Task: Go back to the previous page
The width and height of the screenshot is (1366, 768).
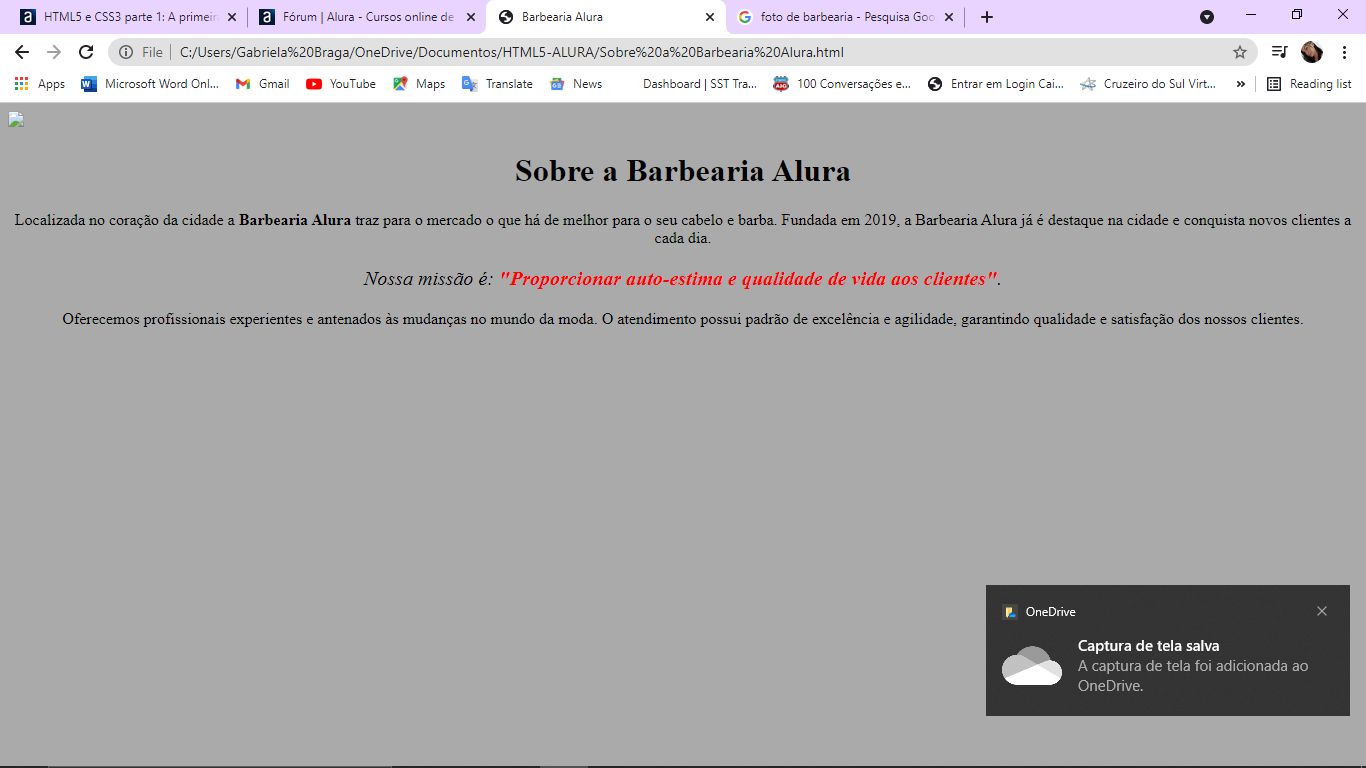Action: pos(22,52)
